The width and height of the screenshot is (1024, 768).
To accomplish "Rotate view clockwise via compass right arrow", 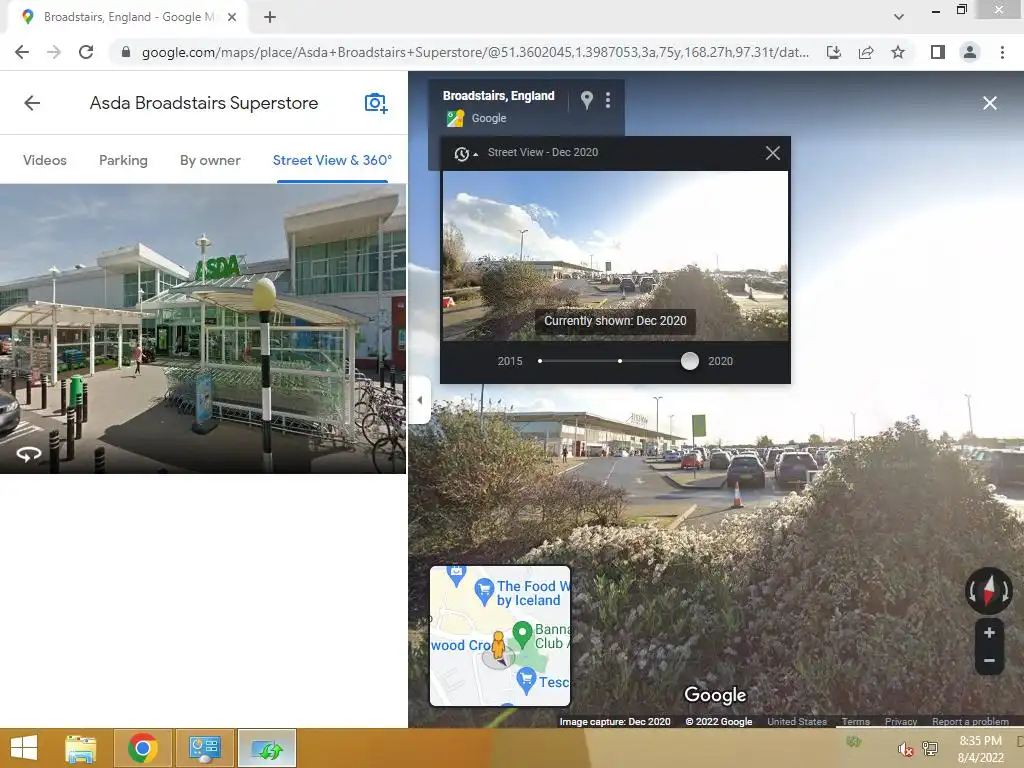I will click(x=1005, y=592).
